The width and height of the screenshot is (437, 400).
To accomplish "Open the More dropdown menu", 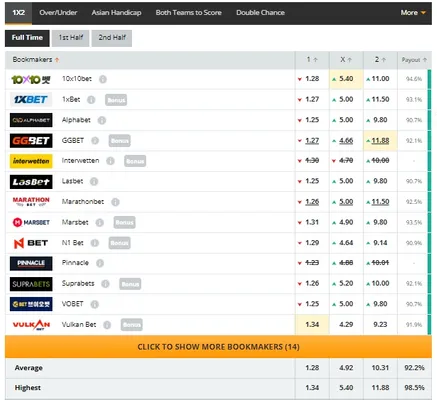I will (413, 13).
